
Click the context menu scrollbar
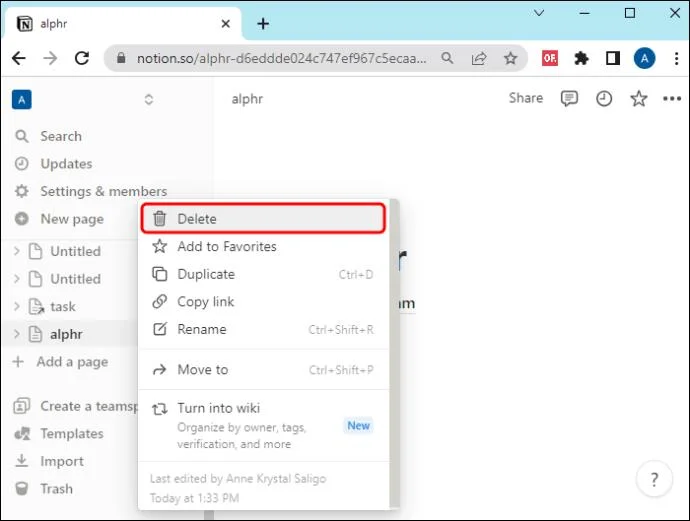(x=394, y=354)
